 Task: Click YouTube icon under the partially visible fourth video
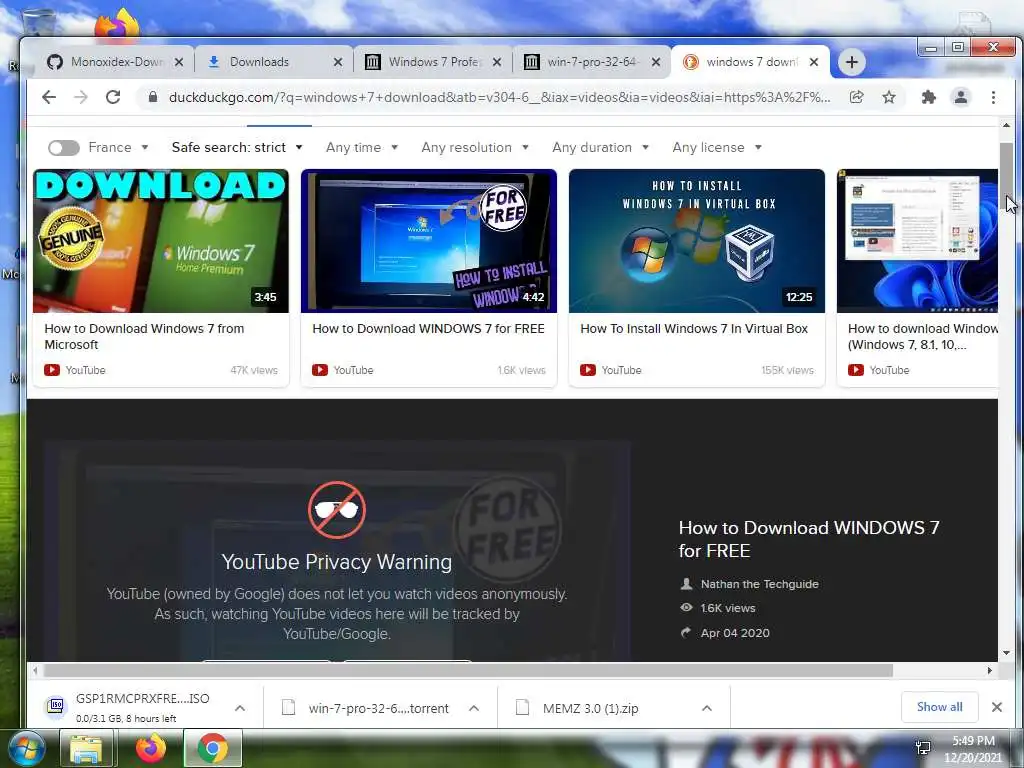[x=856, y=370]
